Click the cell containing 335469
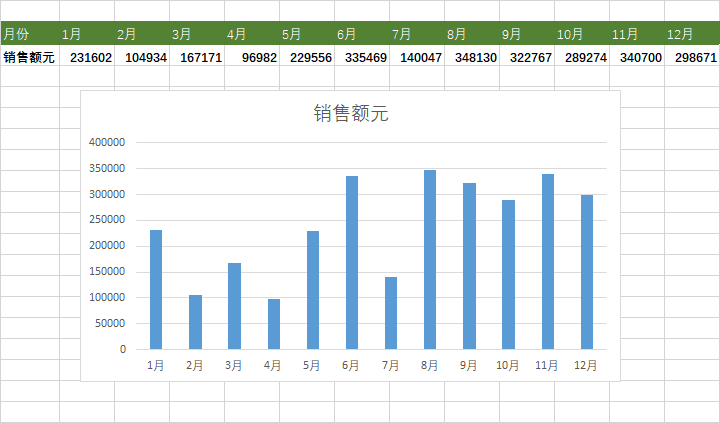This screenshot has height=423, width=720. click(x=362, y=57)
